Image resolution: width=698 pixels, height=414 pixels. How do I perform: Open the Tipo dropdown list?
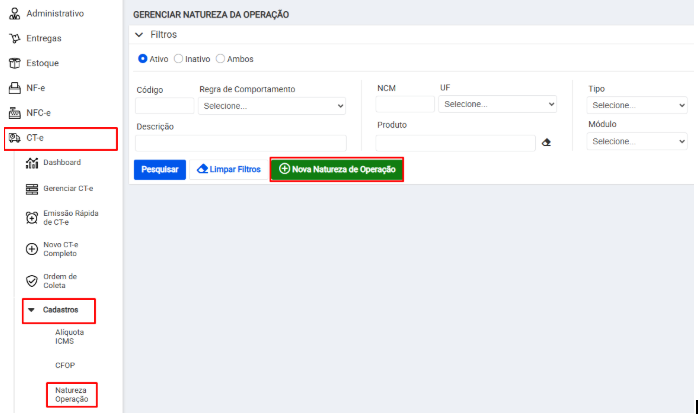click(637, 105)
